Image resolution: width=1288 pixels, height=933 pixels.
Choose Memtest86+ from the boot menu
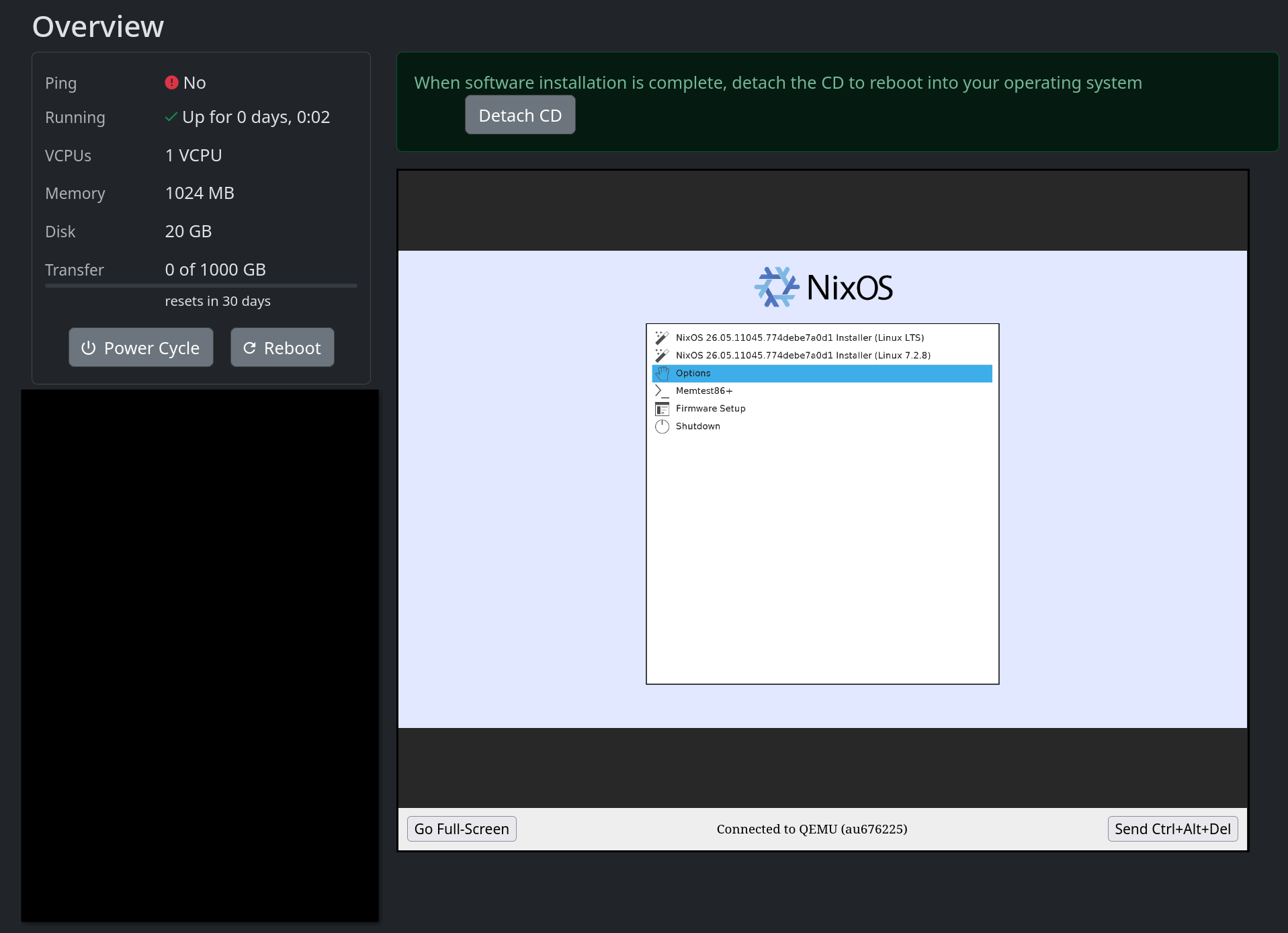[822, 391]
